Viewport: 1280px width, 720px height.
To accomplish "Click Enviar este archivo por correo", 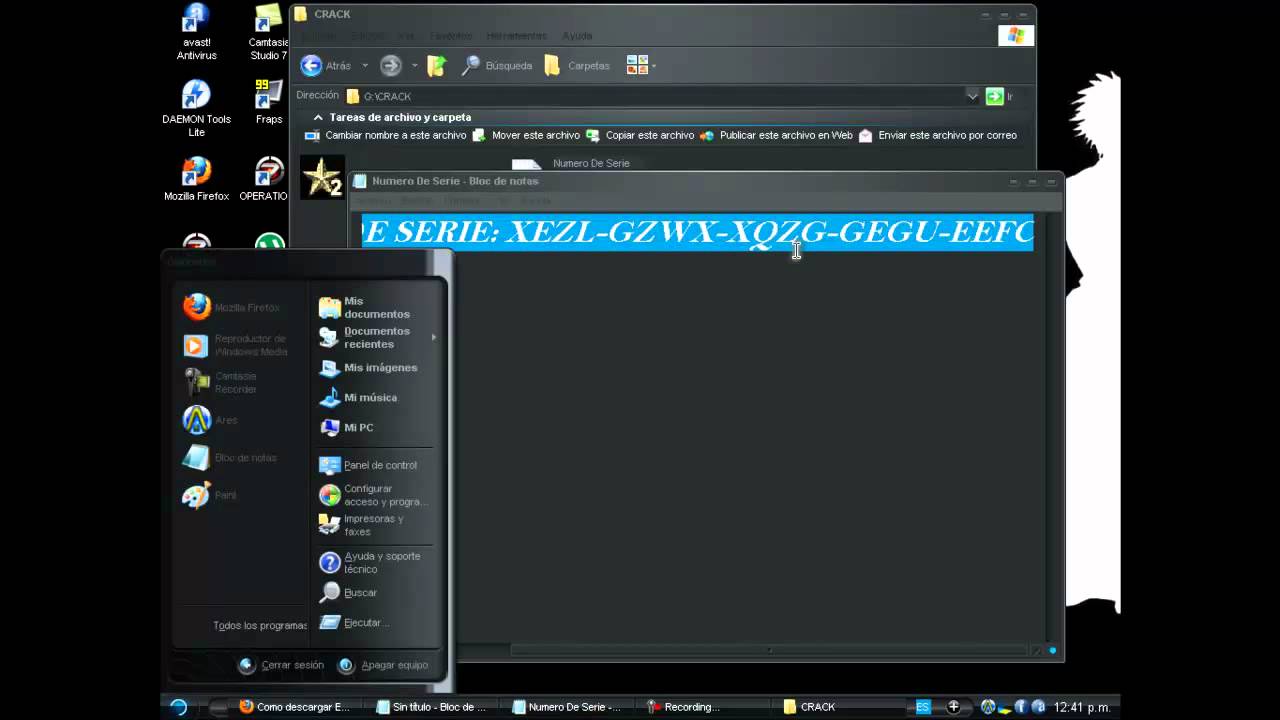I will [x=938, y=135].
